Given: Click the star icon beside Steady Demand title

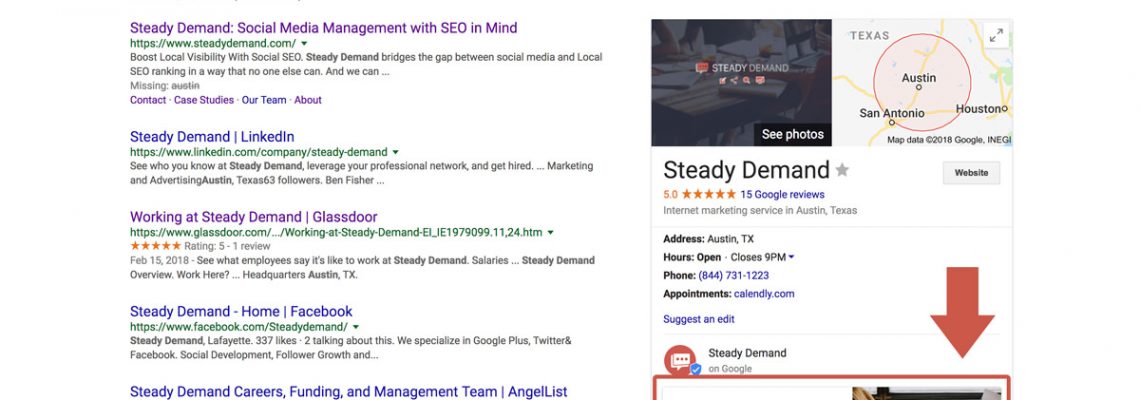Looking at the screenshot, I should (842, 169).
